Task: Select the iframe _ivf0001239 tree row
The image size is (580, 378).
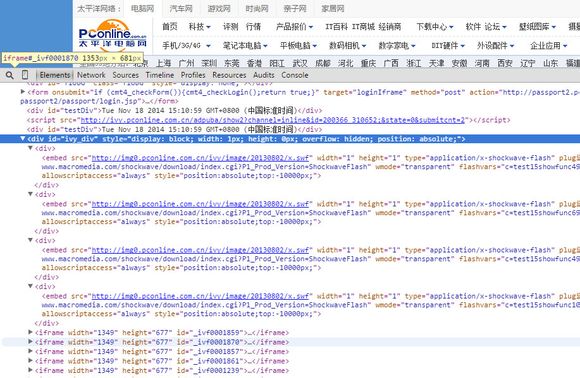Action: pyautogui.click(x=290, y=371)
